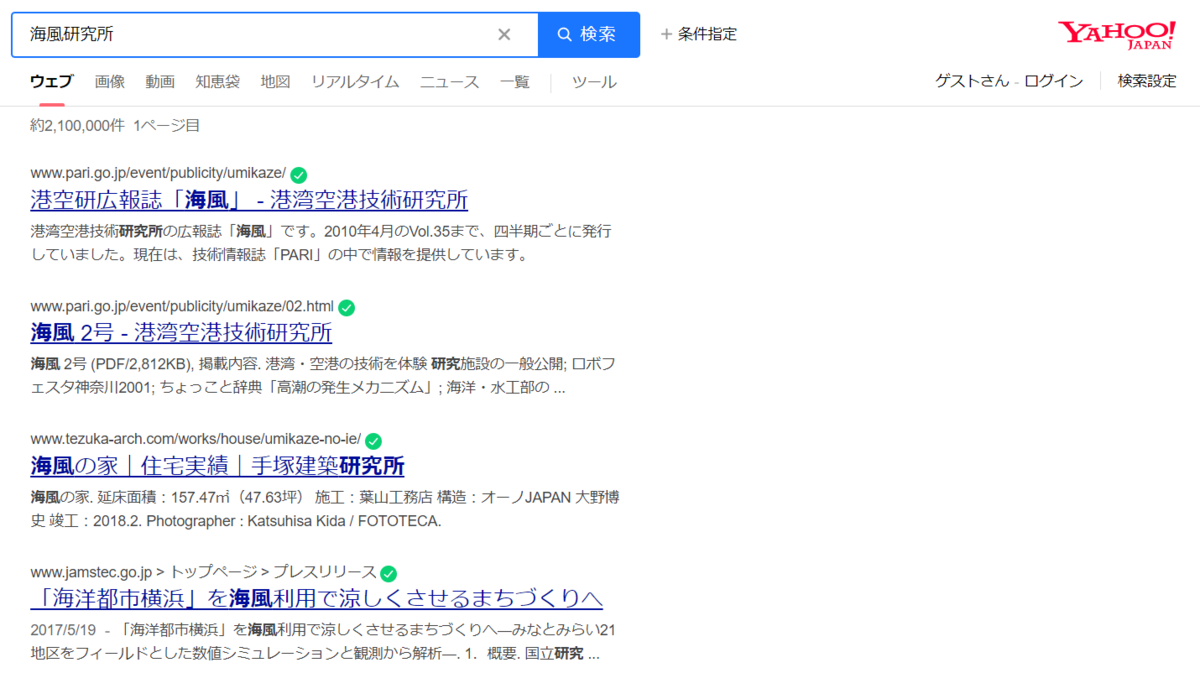Screen dimensions: 1200x673
Task: Click the blue 検索 search button
Action: [589, 34]
